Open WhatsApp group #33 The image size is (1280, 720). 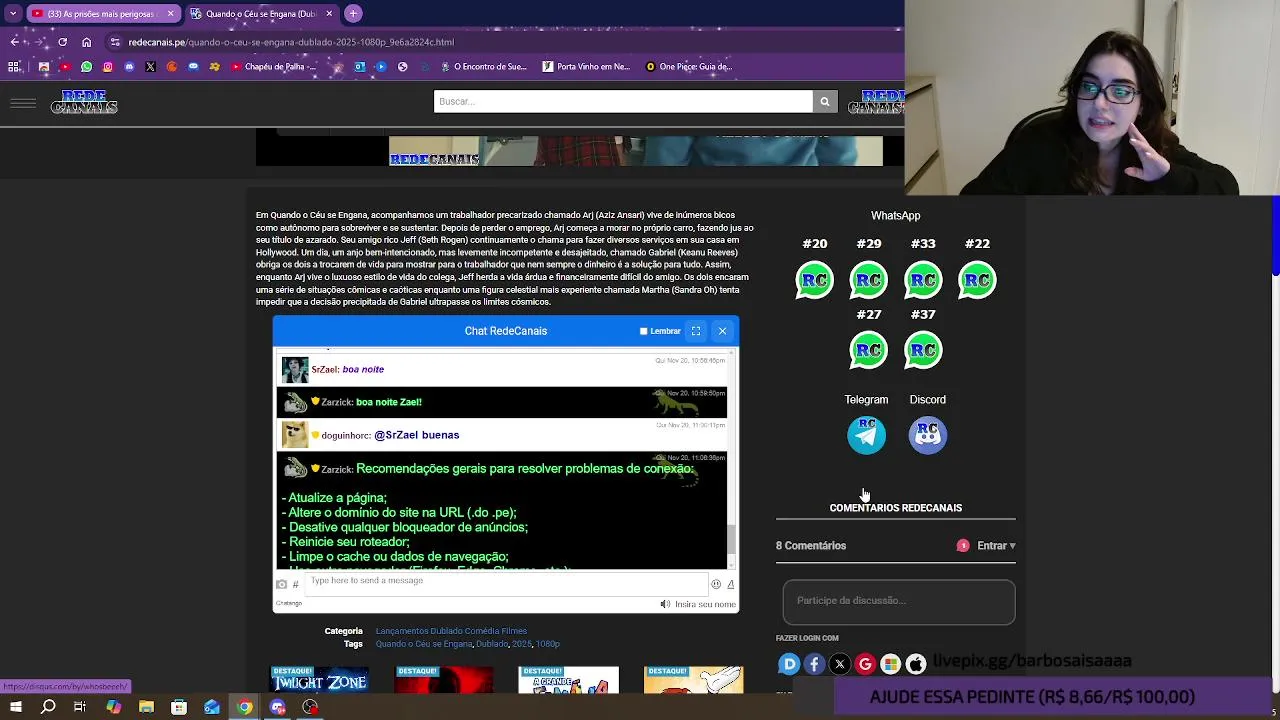923,280
